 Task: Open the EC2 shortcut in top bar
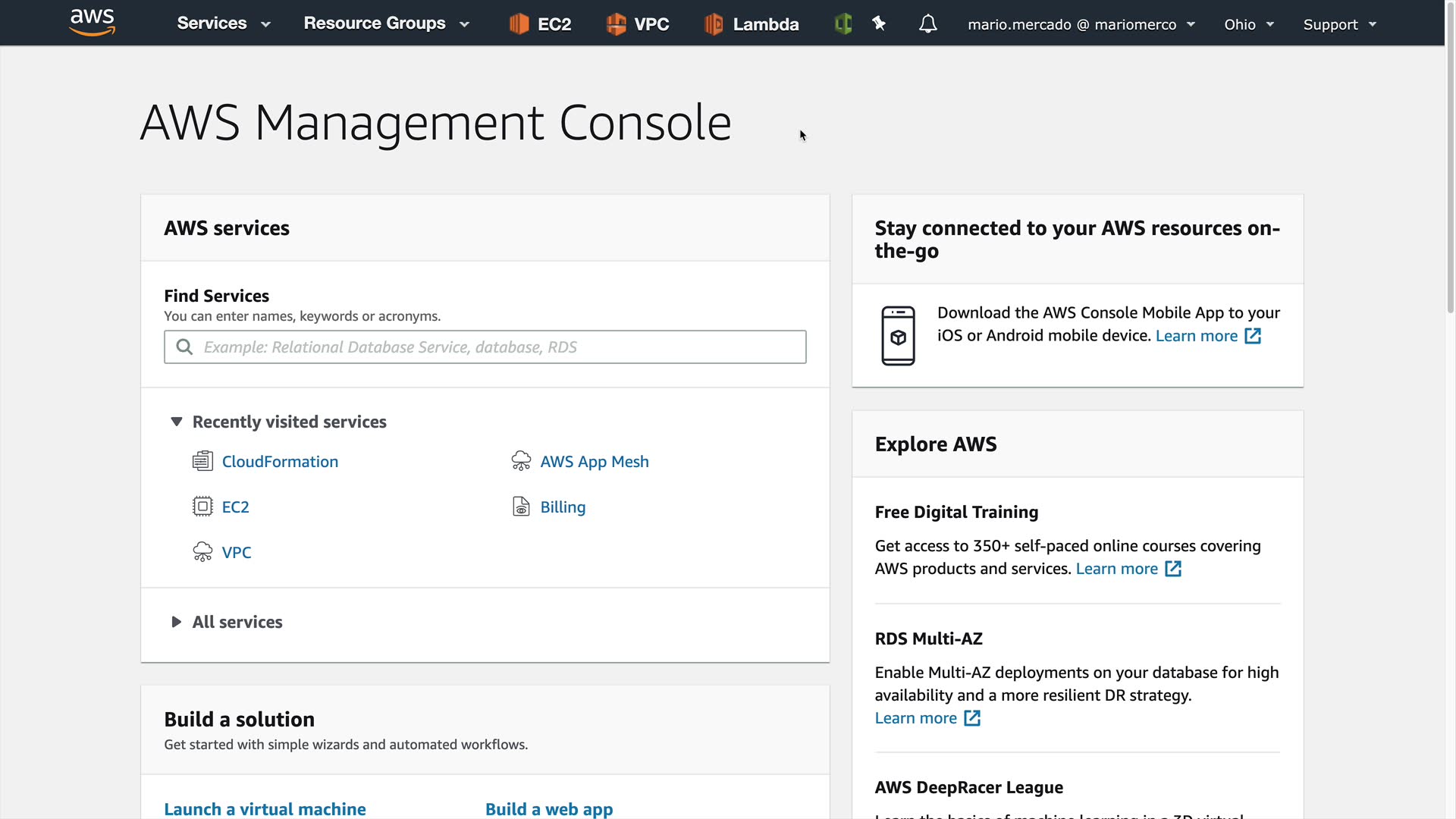pyautogui.click(x=540, y=24)
